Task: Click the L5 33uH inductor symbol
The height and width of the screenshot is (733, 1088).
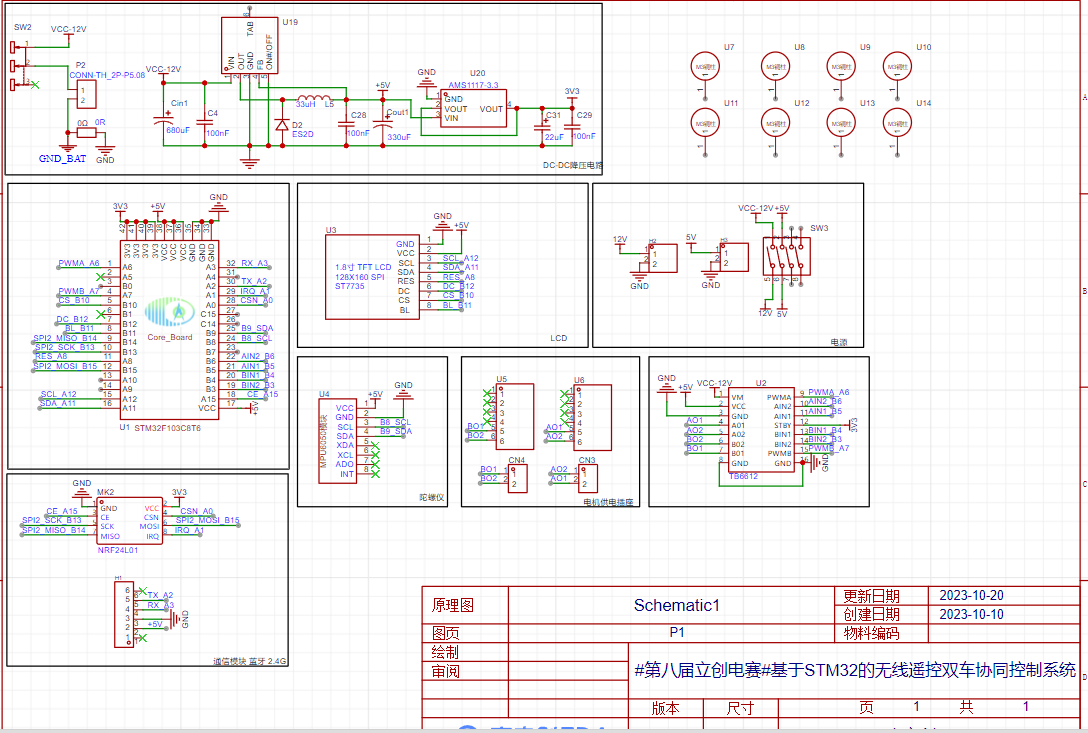Action: click(x=314, y=98)
